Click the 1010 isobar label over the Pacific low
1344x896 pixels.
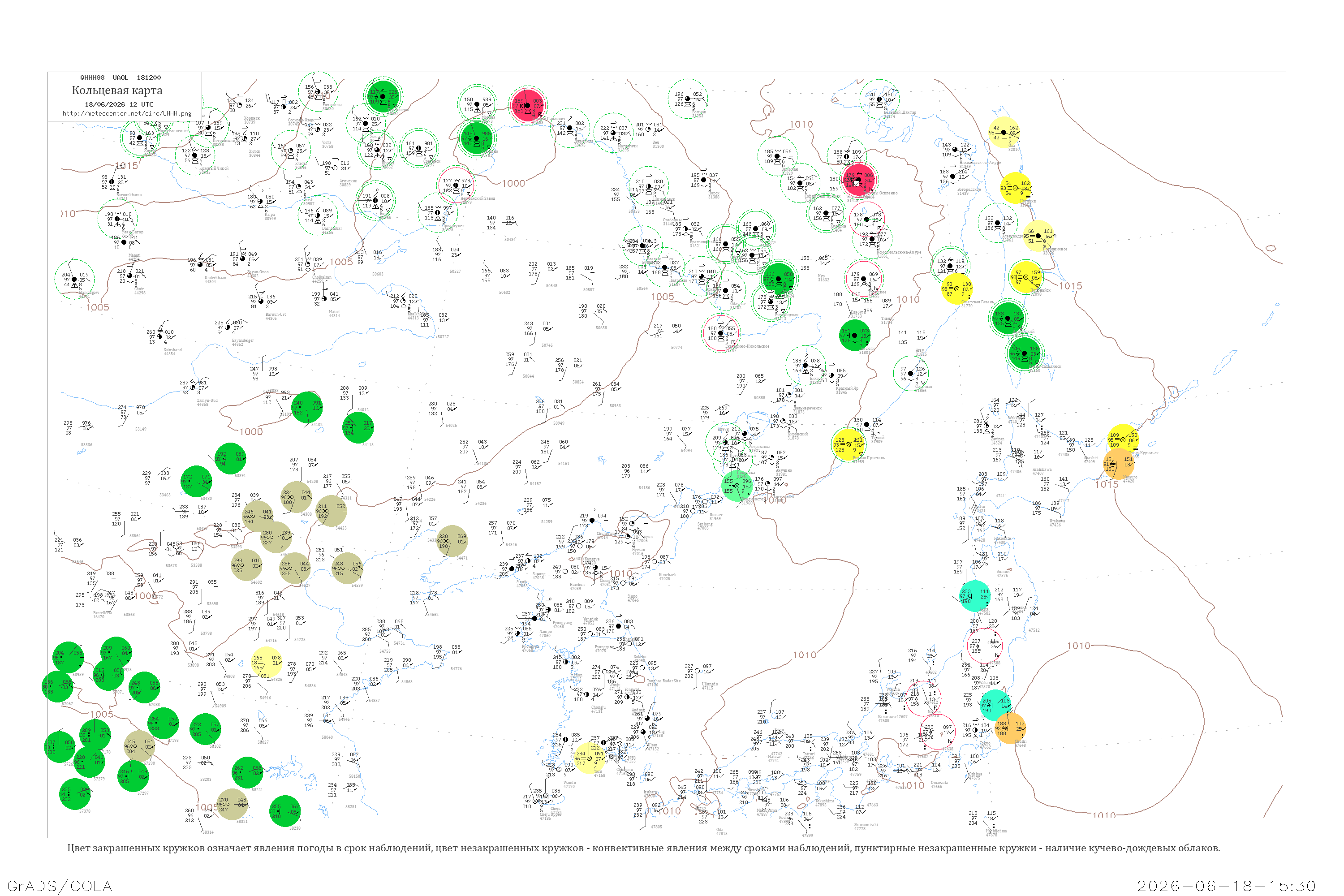[x=1078, y=646]
